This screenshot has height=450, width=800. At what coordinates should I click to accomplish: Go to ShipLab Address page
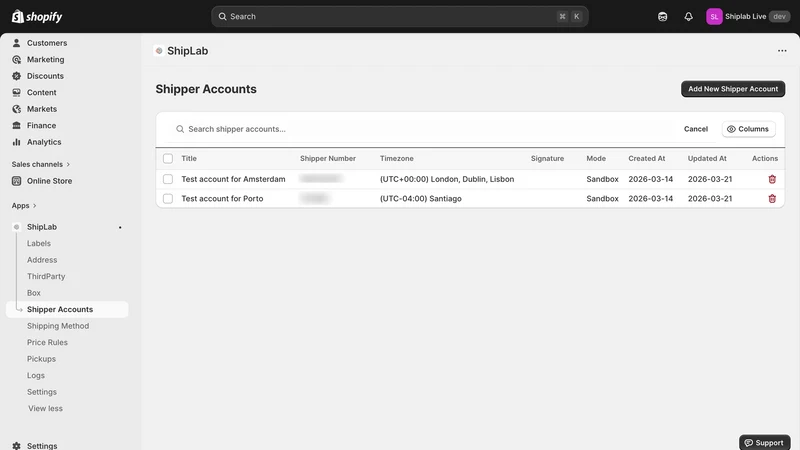click(x=42, y=260)
